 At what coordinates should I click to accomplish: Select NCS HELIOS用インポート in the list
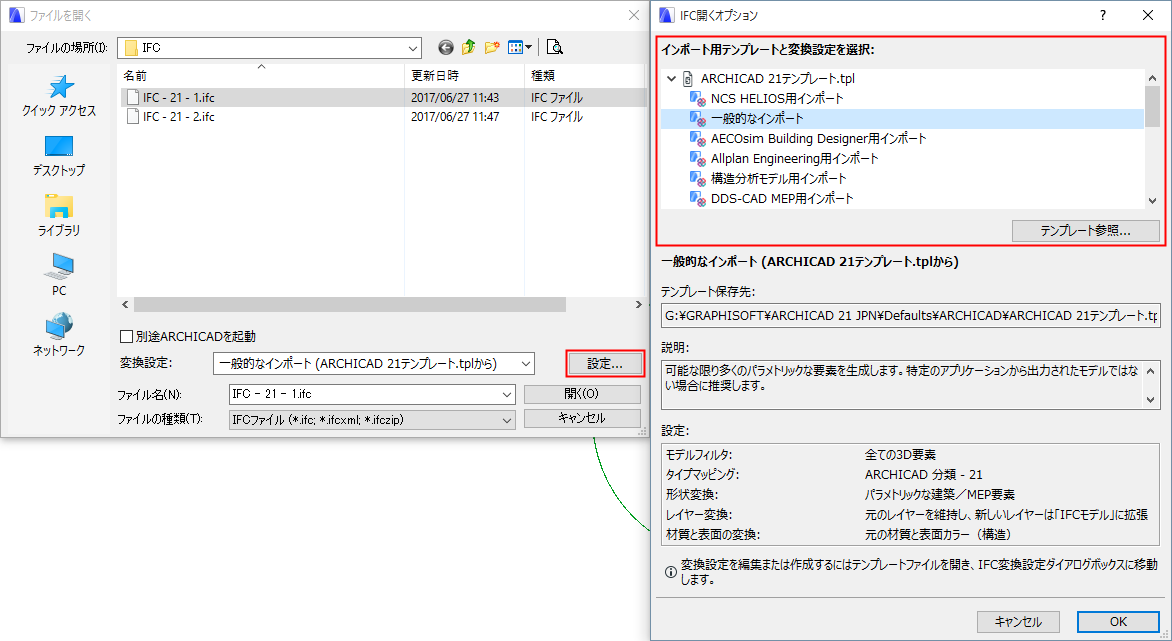(777, 99)
